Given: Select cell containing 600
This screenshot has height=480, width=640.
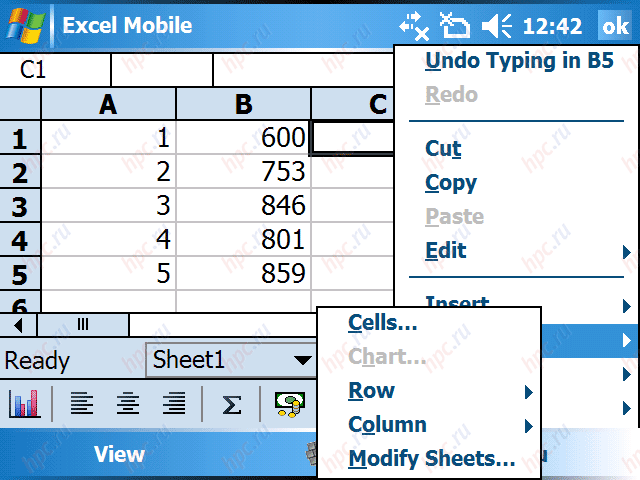Looking at the screenshot, I should coord(243,138).
